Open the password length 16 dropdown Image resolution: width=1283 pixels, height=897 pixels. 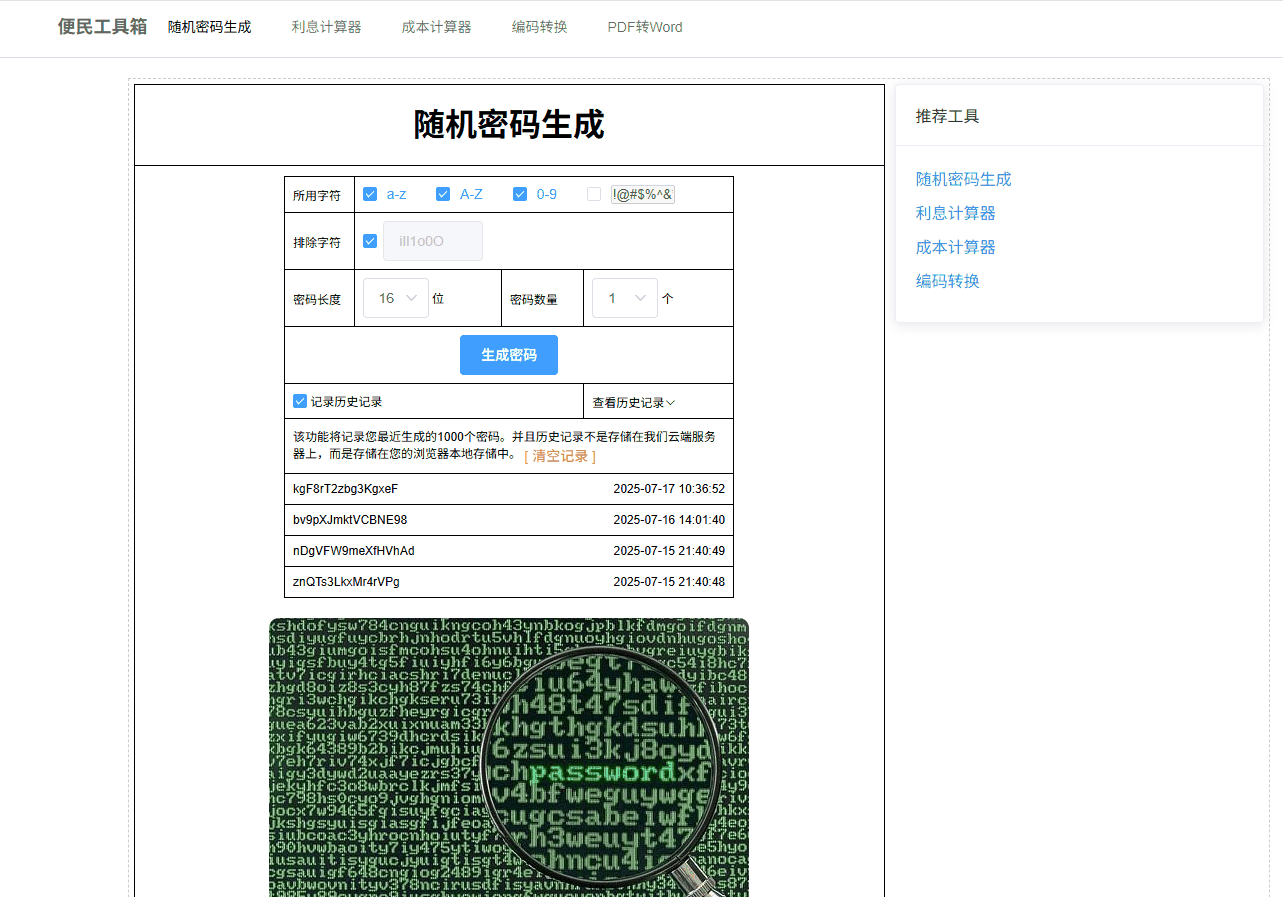(x=396, y=298)
